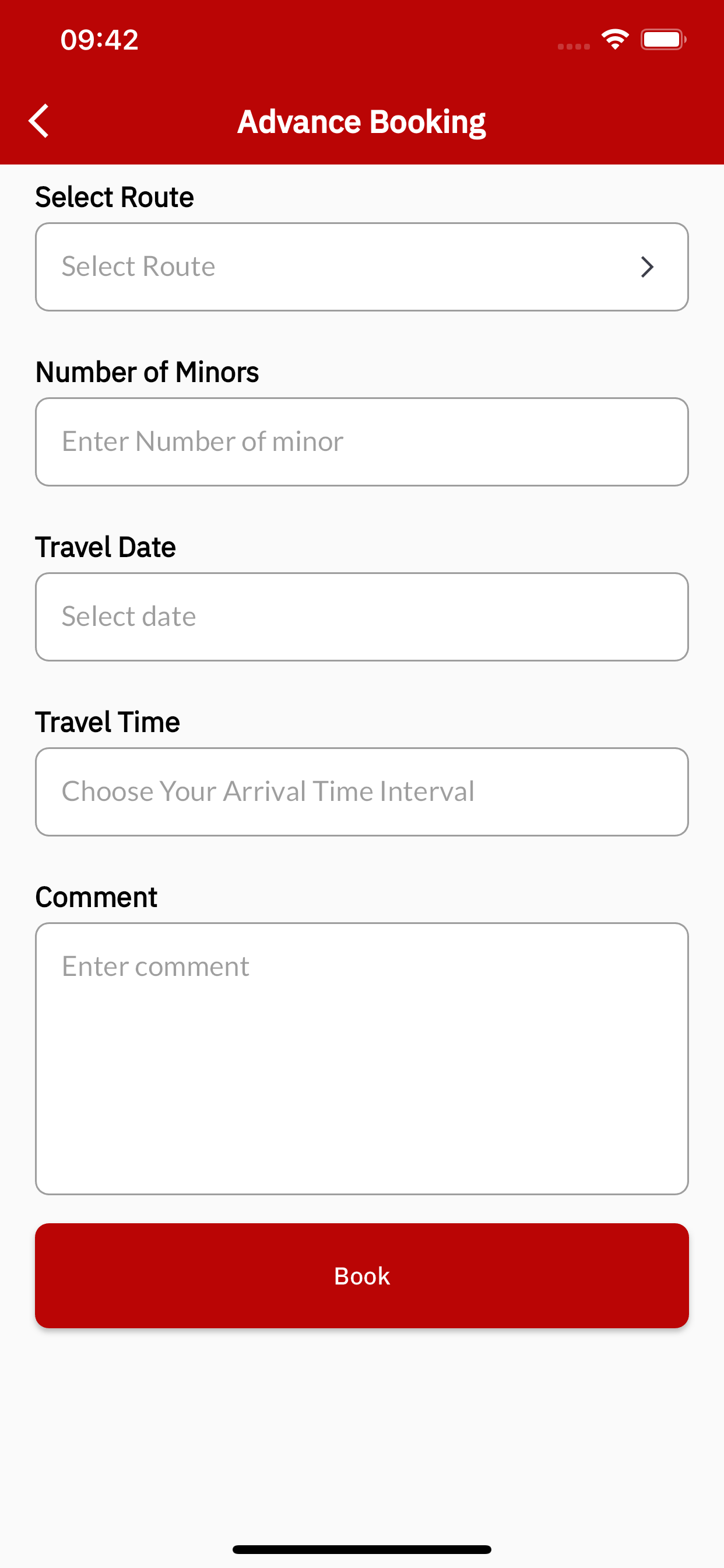Tap the Select Route section label
Image resolution: width=724 pixels, height=1568 pixels.
coord(114,197)
